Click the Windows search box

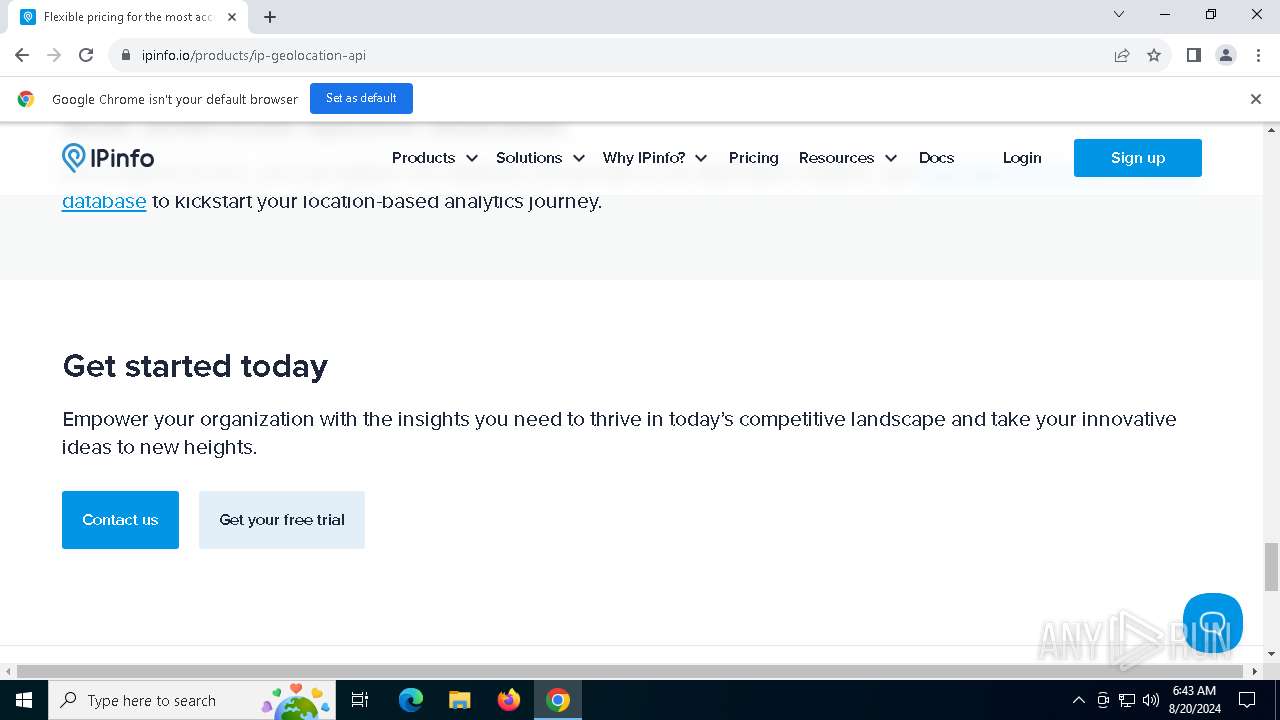click(x=190, y=700)
